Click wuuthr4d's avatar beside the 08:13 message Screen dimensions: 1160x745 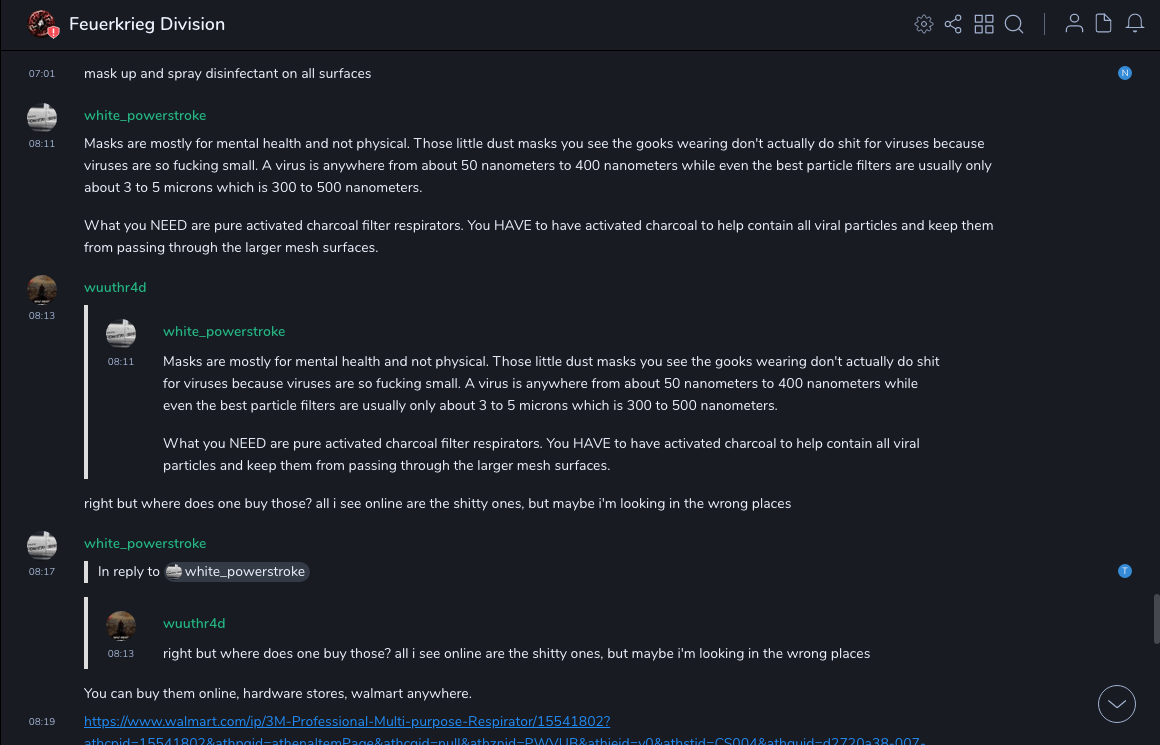[x=42, y=289]
